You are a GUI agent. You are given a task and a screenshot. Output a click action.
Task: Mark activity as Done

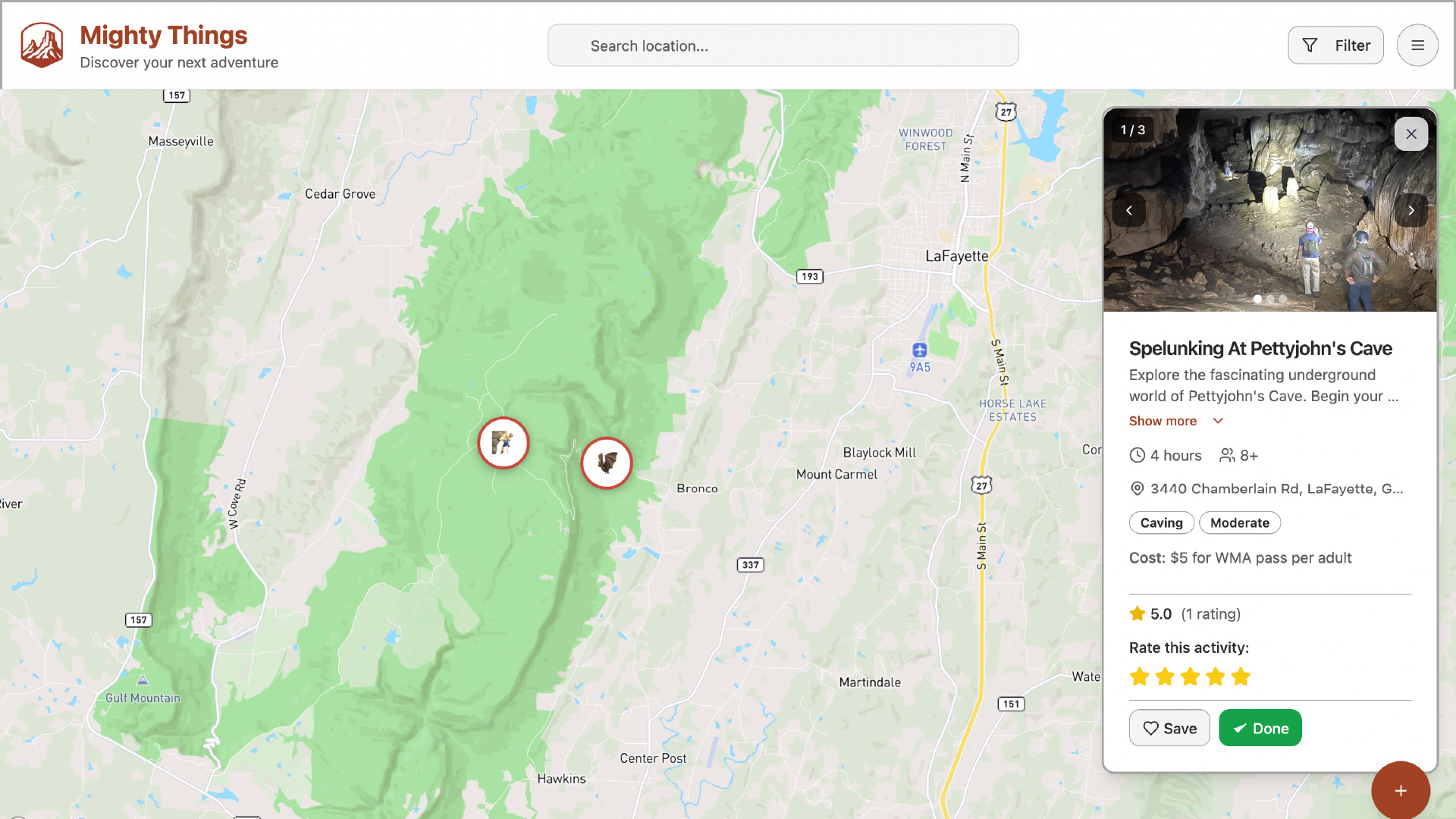pos(1260,727)
